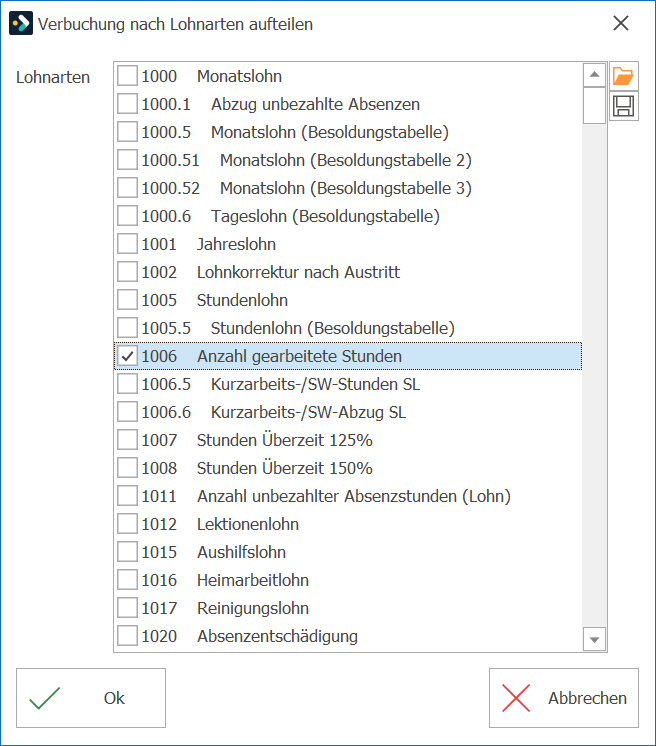The width and height of the screenshot is (656, 746).
Task: Check 1005.5 Stundenlohn (Besoldungstabelle) box
Action: coord(127,328)
